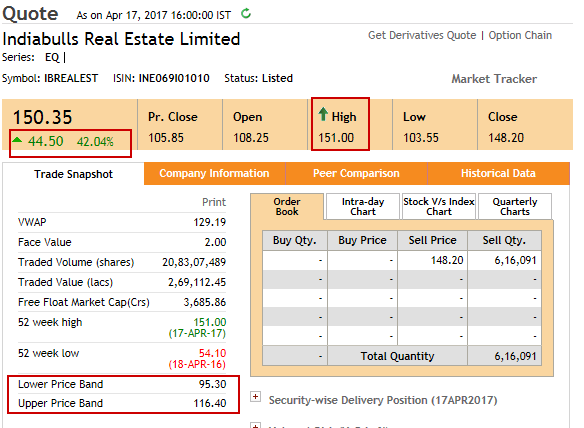Click the green triangle beside 44.50 change

tap(17, 140)
